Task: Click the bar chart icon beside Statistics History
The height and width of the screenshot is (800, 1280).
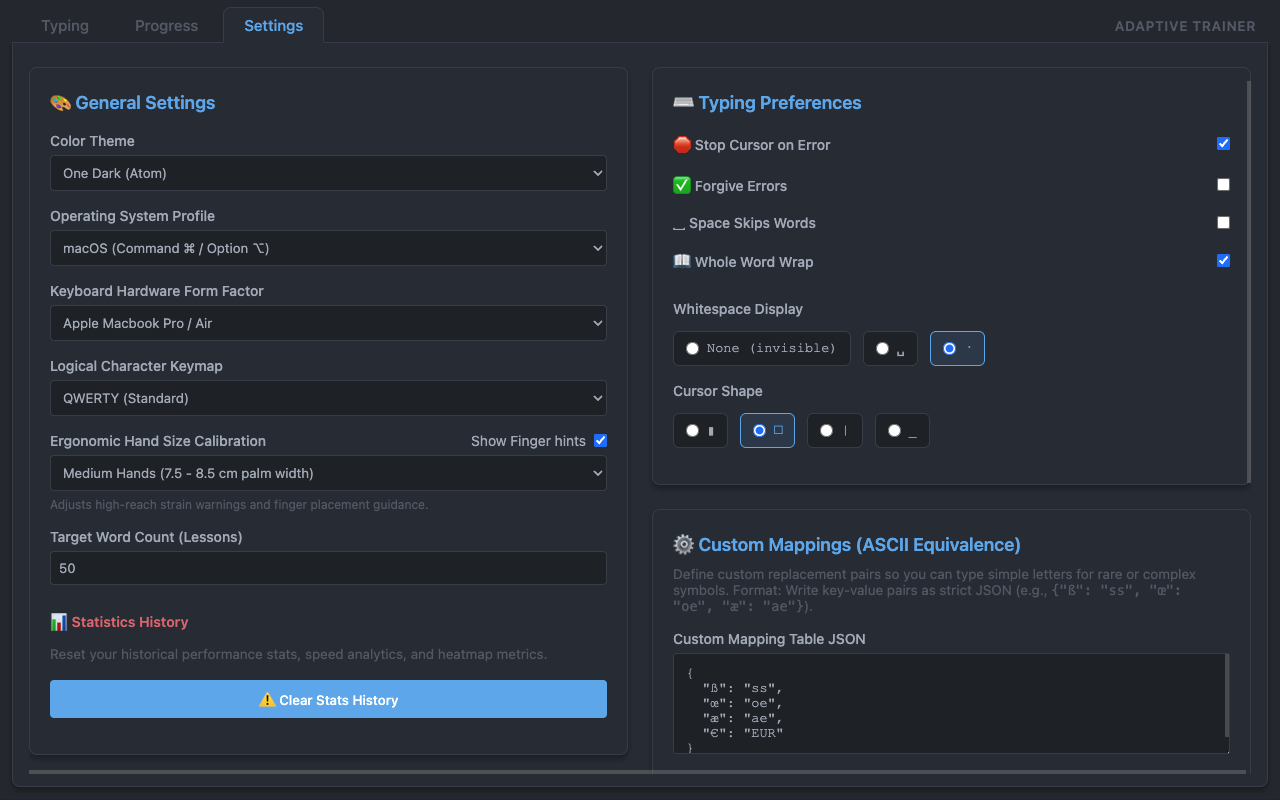Action: coord(59,622)
